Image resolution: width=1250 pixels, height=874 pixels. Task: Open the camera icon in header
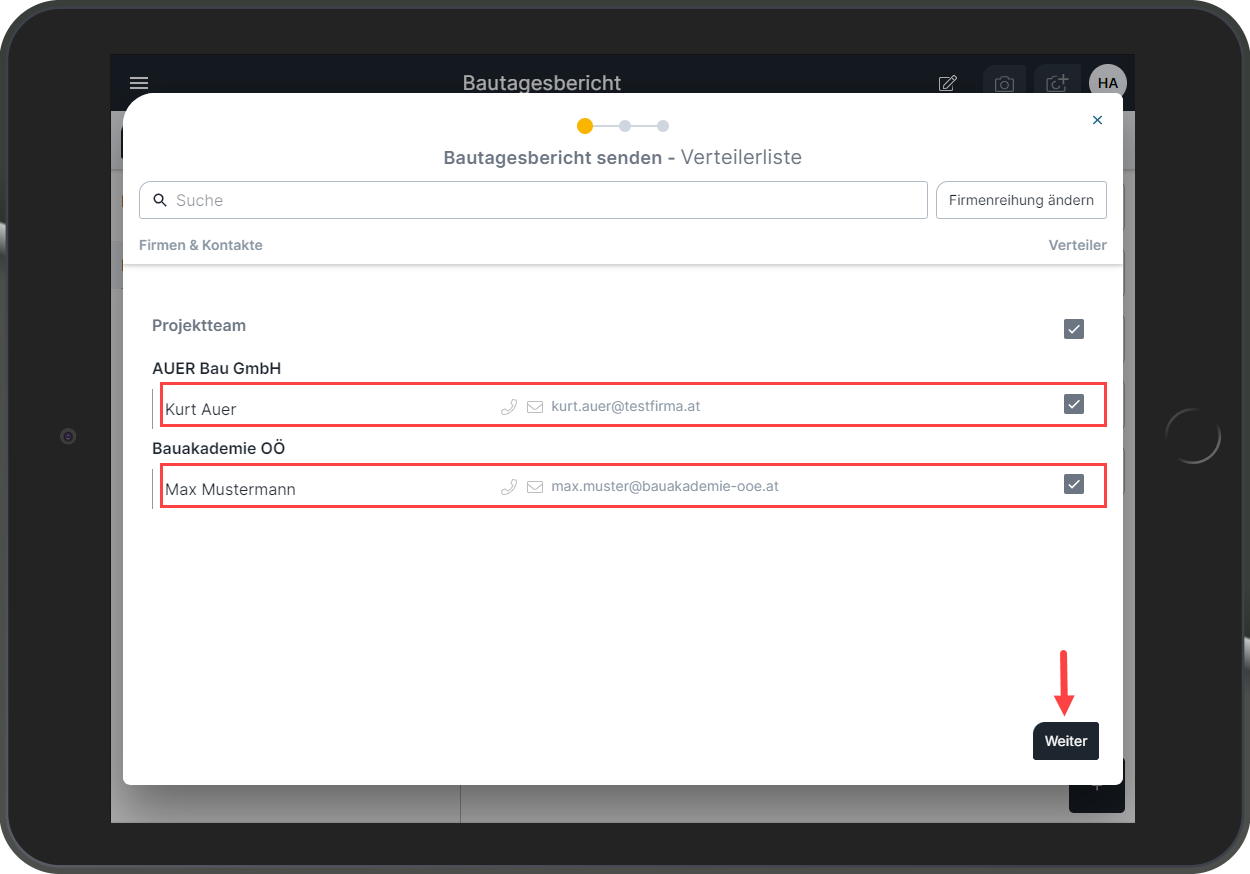click(1004, 84)
